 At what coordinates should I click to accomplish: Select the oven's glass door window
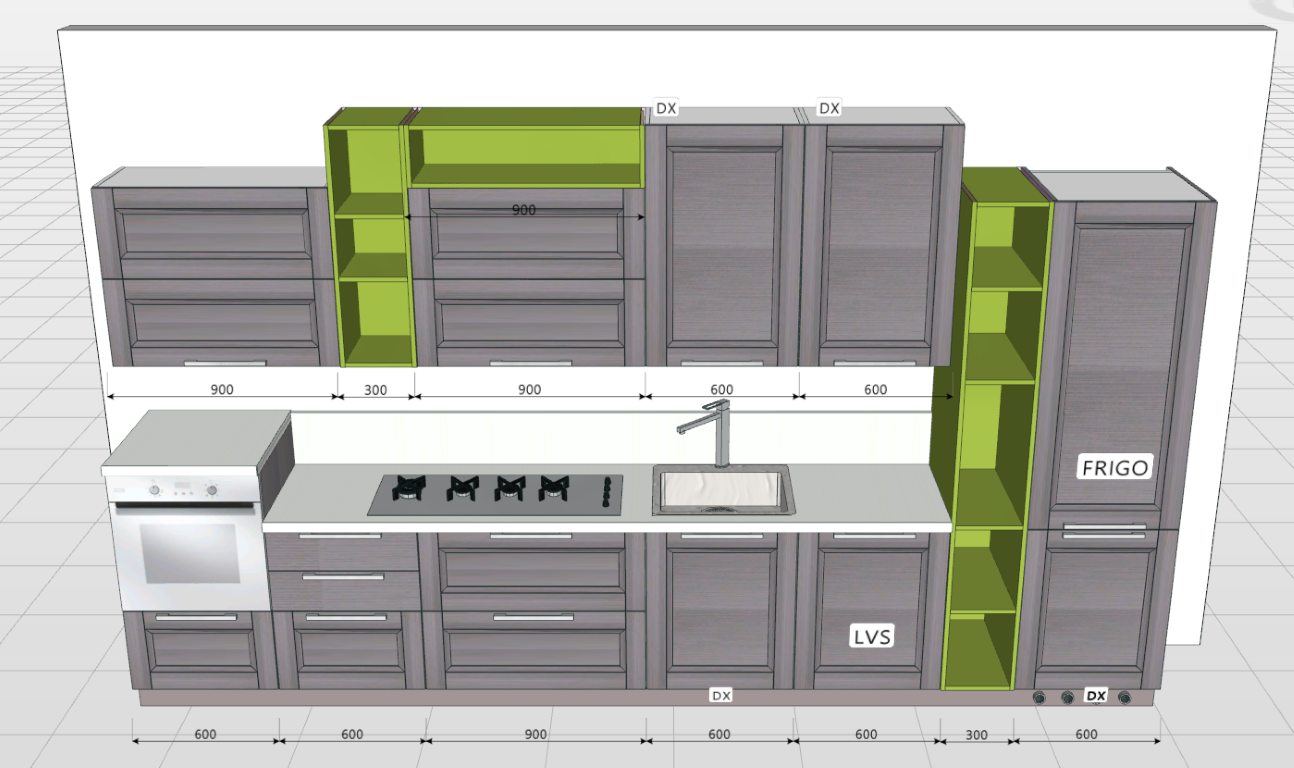tap(190, 553)
